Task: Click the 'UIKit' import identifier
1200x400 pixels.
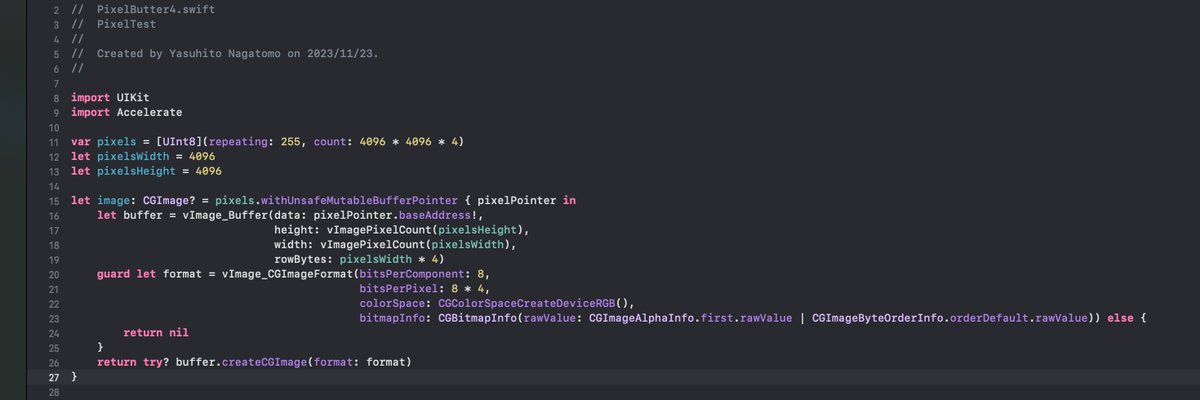Action: pyautogui.click(x=133, y=97)
